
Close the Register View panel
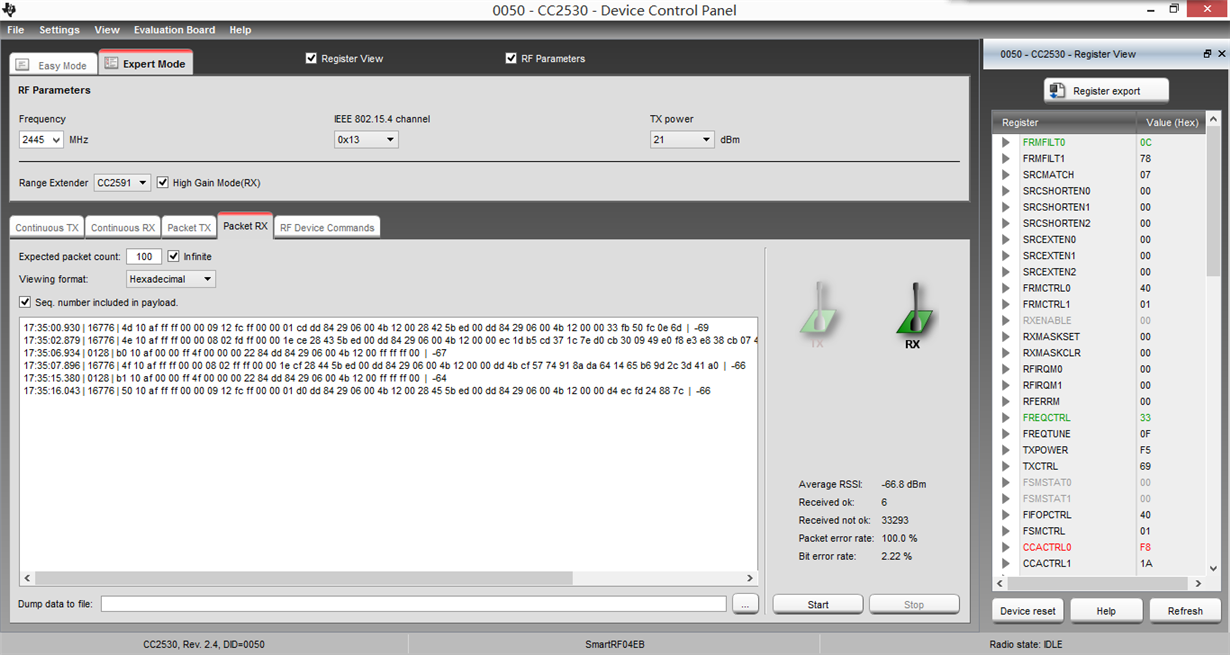(x=1221, y=54)
